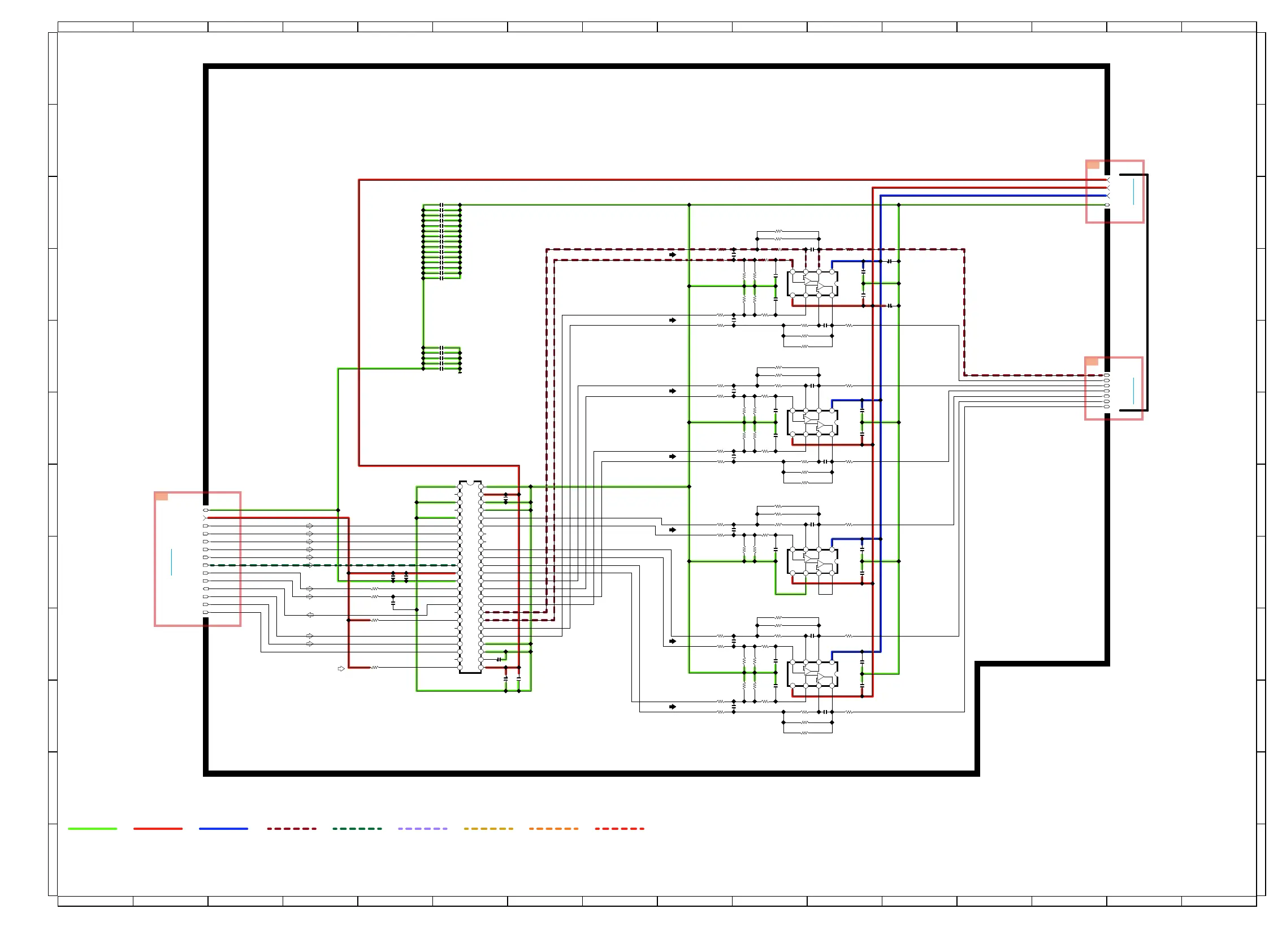Screen dimensions: 1282x952
Task: Click the topmost black filled signal arrow
Action: pos(673,254)
